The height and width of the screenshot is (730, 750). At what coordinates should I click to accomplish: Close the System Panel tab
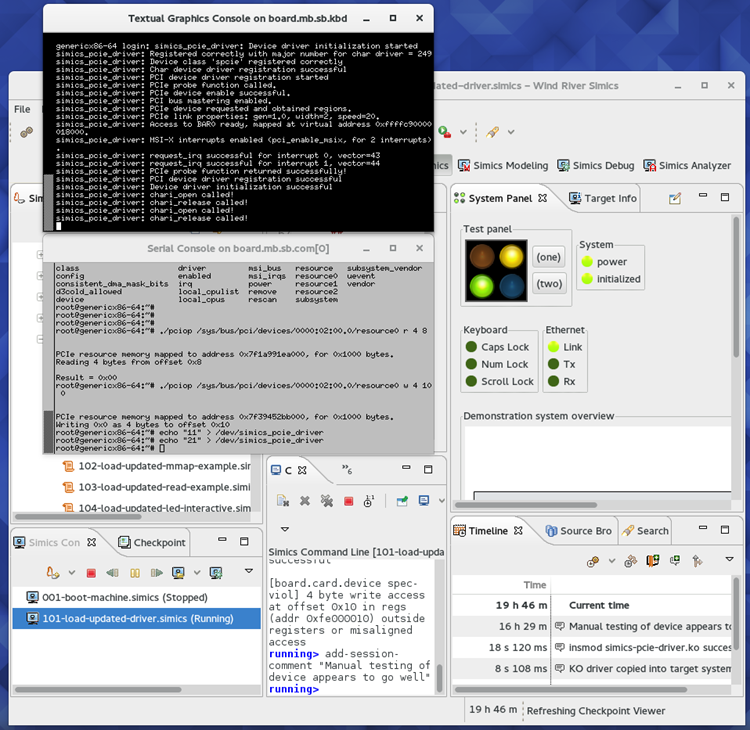(x=542, y=198)
